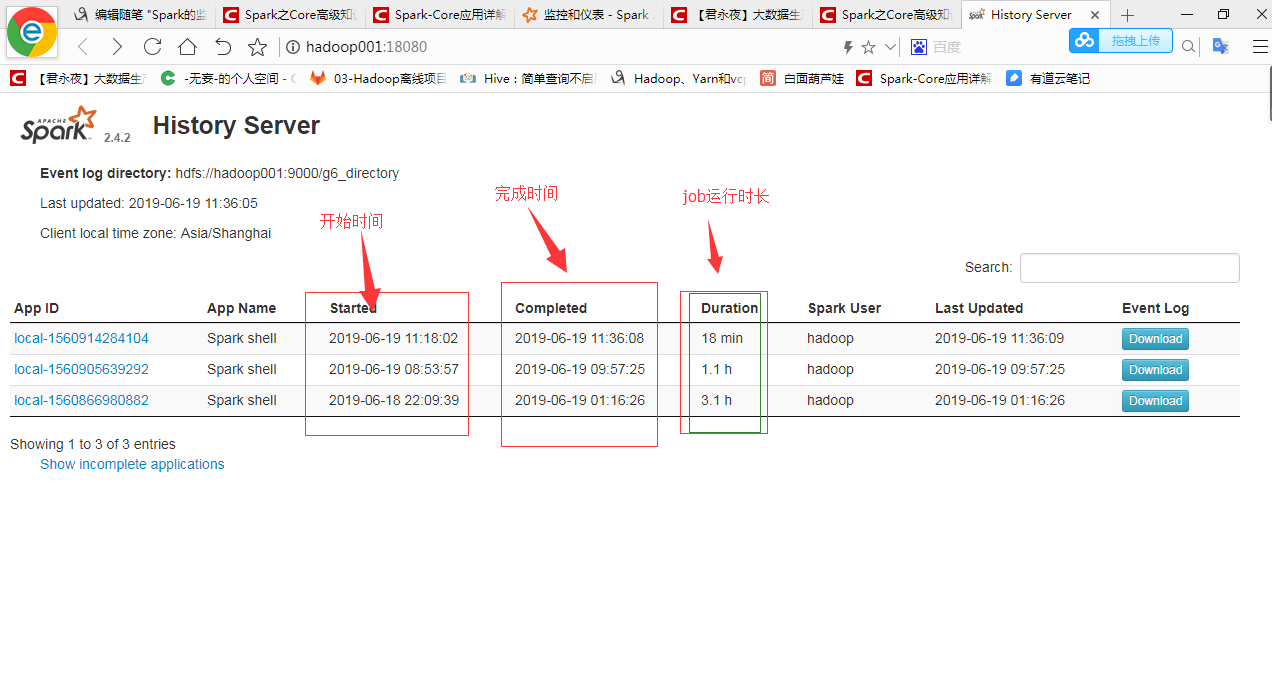Screen dimensions: 1272x690
Task: Open the 白面葫芦娃 bookmark
Action: [x=802, y=78]
